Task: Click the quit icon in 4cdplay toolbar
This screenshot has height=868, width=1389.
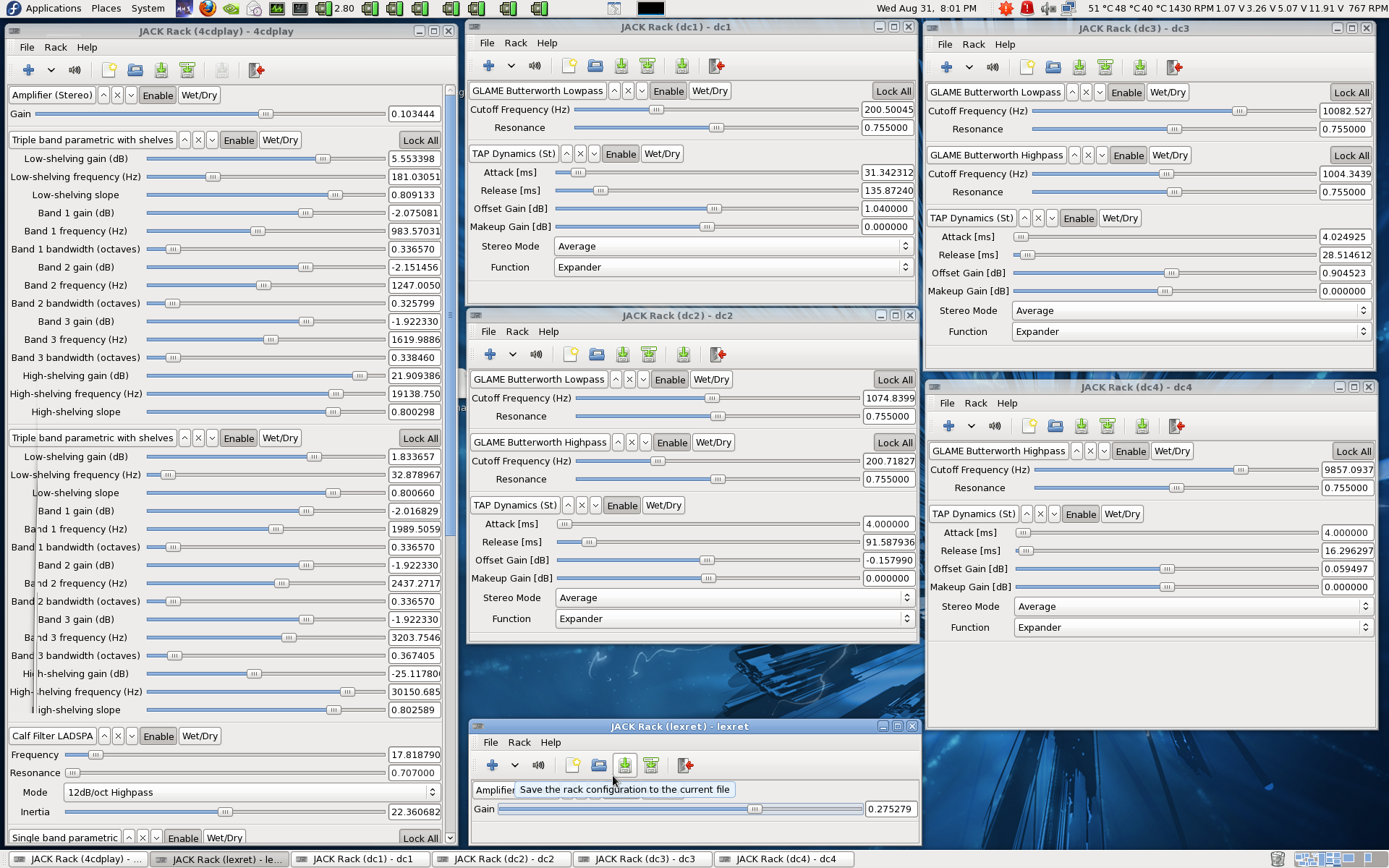Action: click(257, 70)
